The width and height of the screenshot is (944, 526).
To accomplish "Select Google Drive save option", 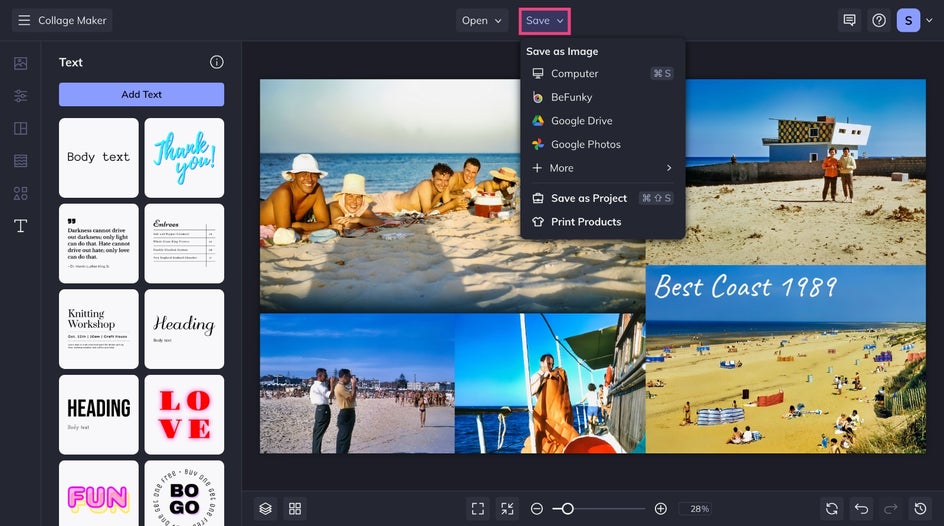I will coord(581,121).
